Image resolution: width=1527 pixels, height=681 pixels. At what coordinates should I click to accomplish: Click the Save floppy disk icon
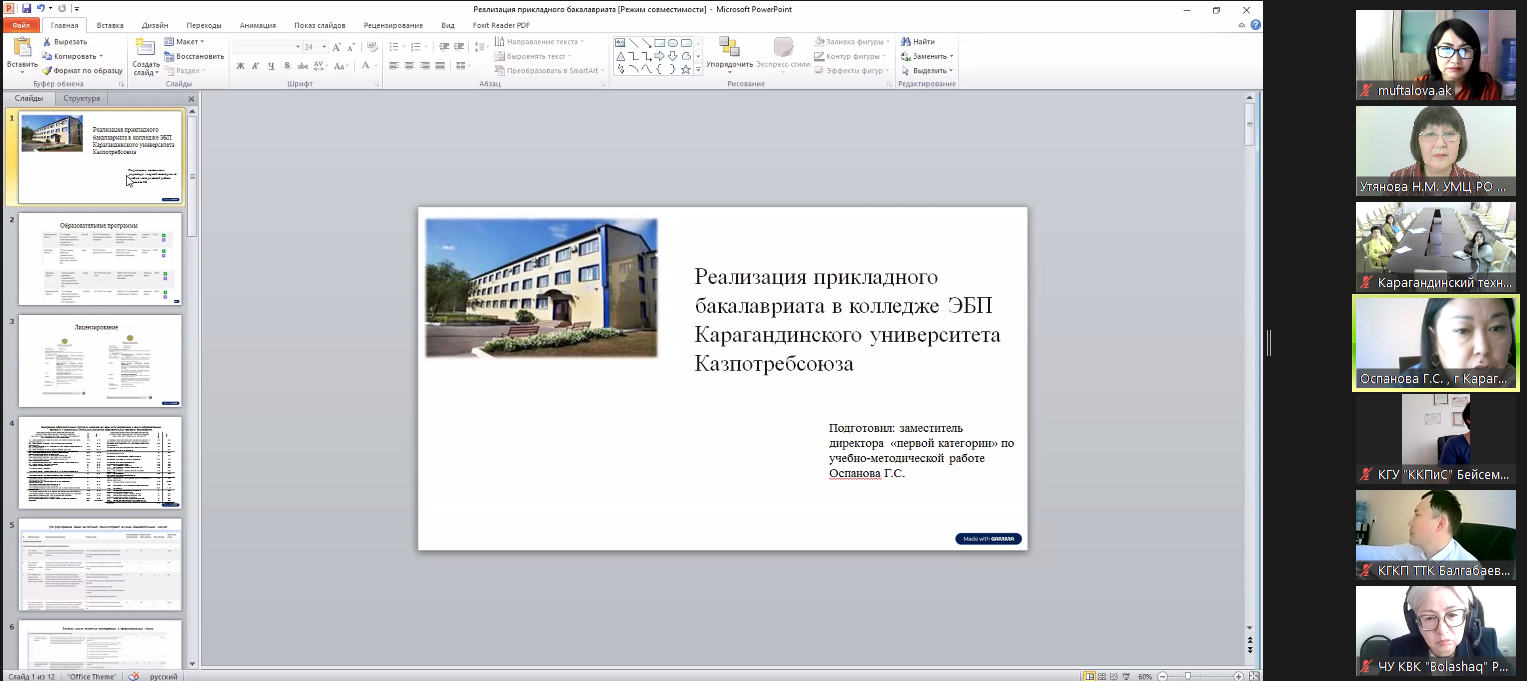click(x=26, y=8)
